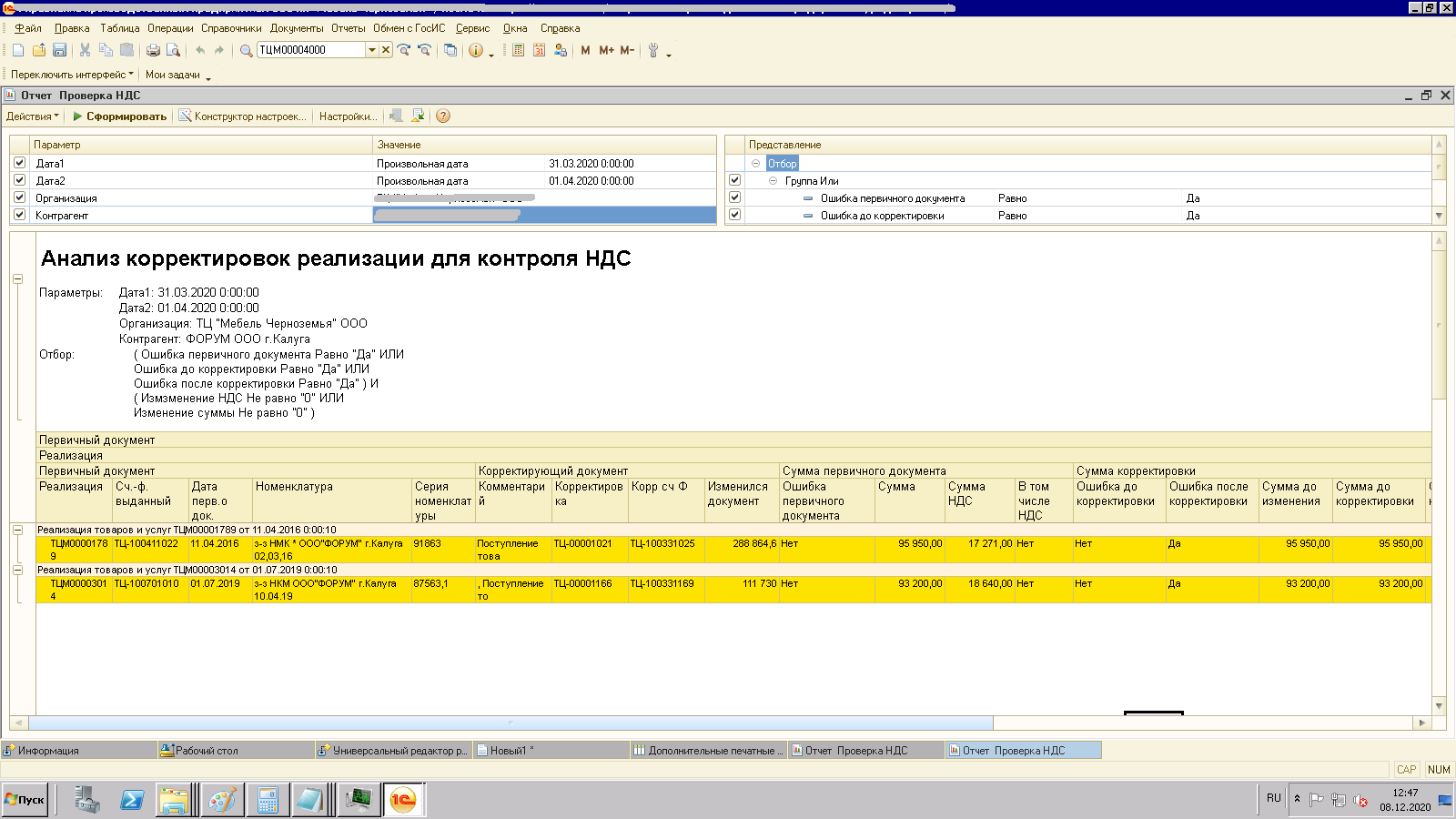Viewport: 1456px width, 819px height.
Task: Open the calendar icon in toolbar
Action: (539, 50)
